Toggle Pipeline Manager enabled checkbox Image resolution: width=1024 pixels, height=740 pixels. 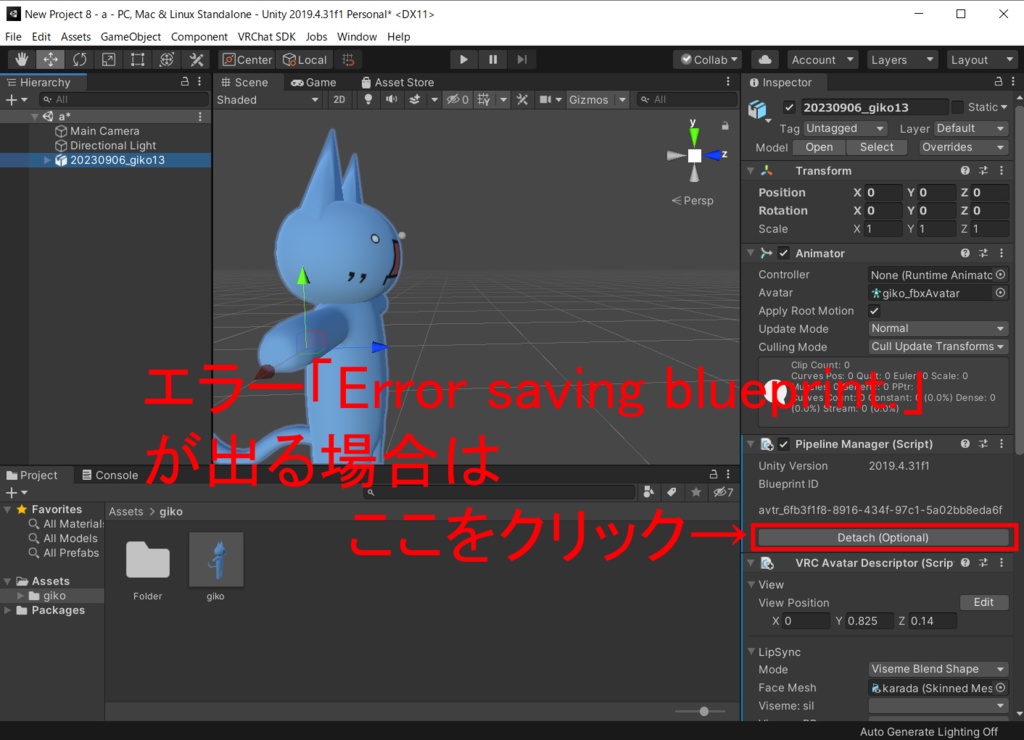[x=784, y=444]
